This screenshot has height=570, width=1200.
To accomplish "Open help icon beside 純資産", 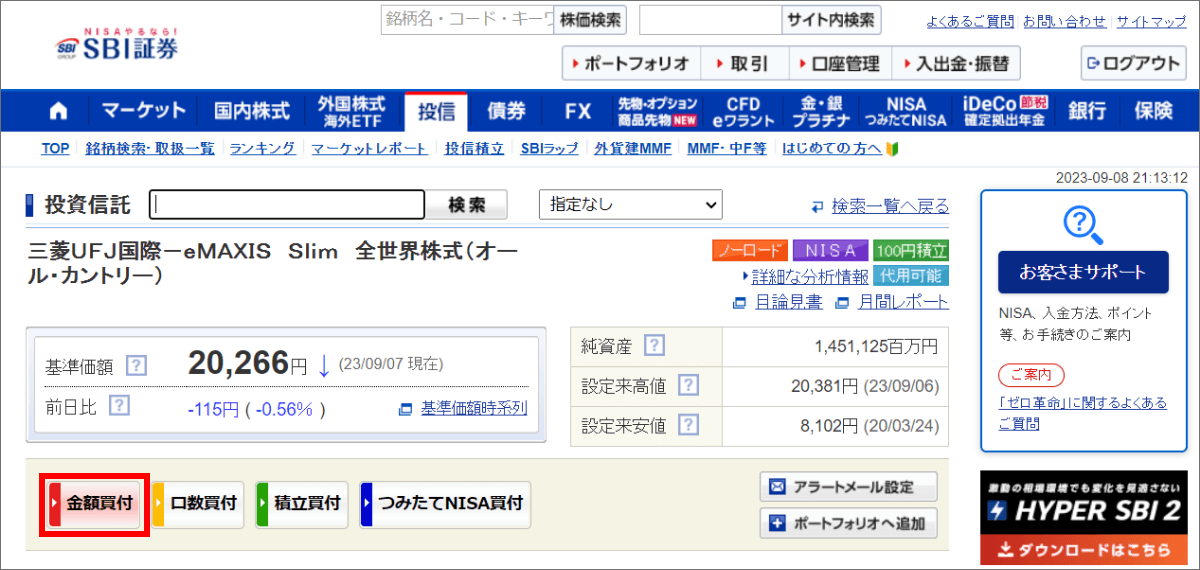I will tap(653, 346).
